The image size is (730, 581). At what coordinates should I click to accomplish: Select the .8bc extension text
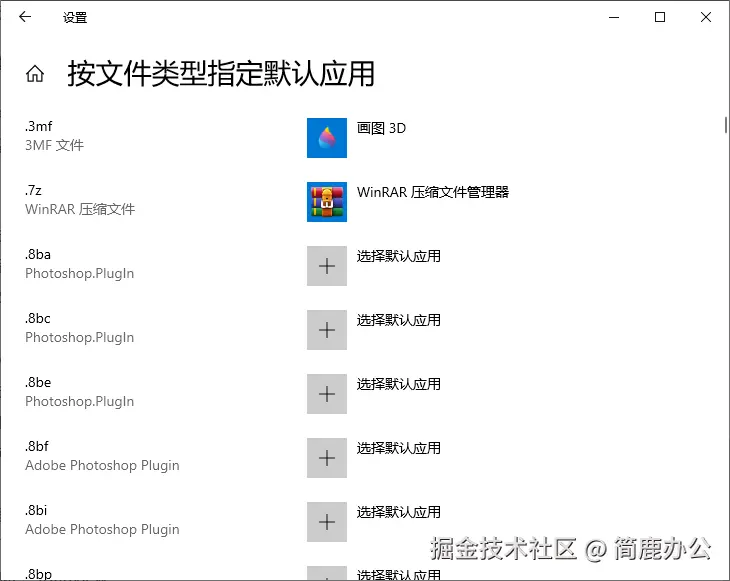(38, 318)
